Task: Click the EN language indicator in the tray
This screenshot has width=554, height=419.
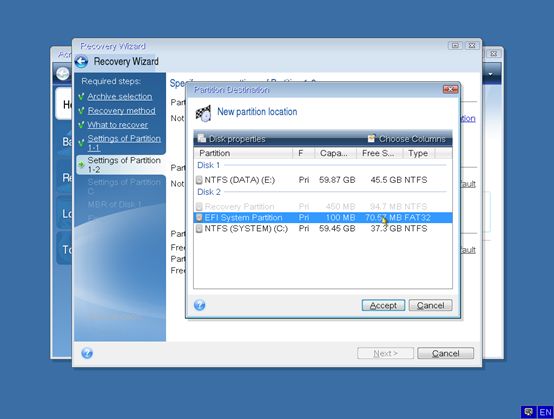Action: click(x=545, y=412)
